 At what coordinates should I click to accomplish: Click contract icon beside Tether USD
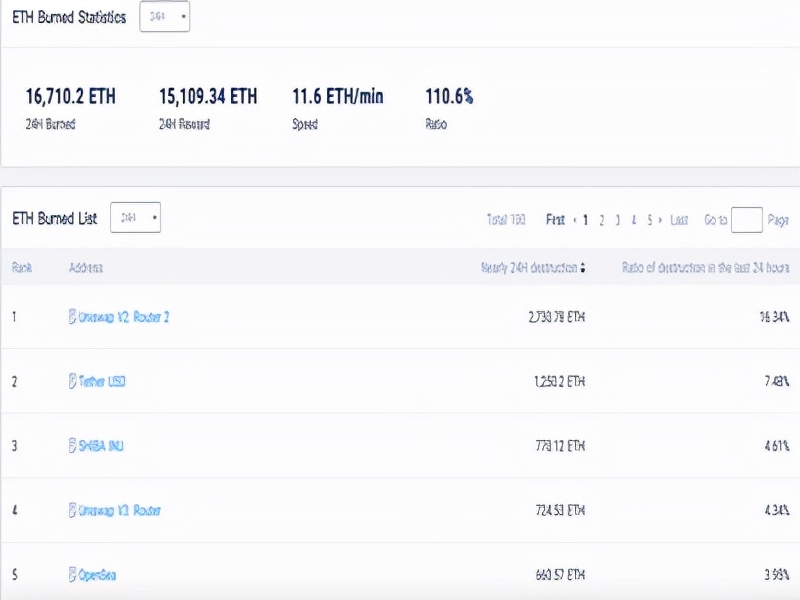click(x=72, y=381)
